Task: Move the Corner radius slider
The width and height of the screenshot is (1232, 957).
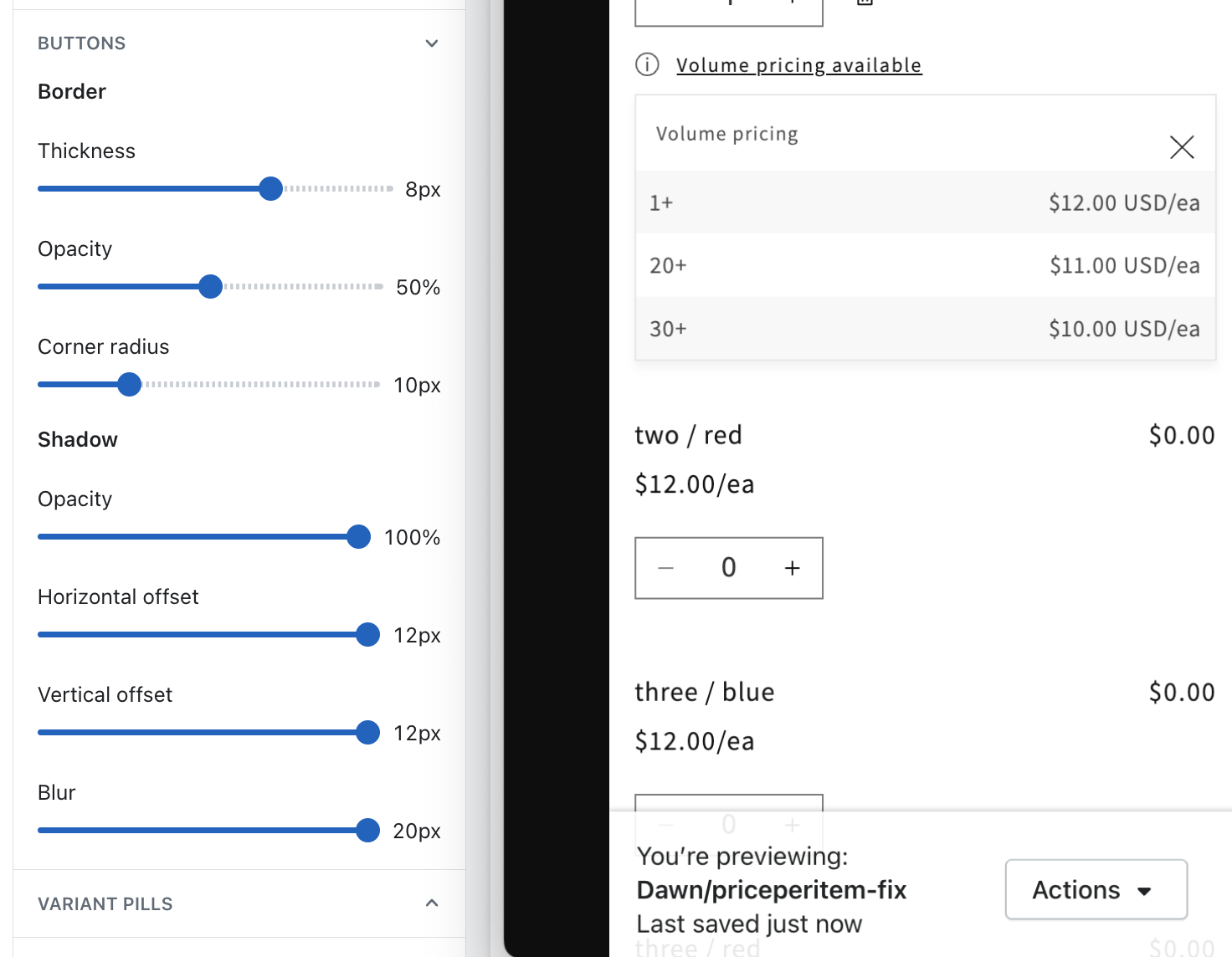Action: pyautogui.click(x=129, y=384)
